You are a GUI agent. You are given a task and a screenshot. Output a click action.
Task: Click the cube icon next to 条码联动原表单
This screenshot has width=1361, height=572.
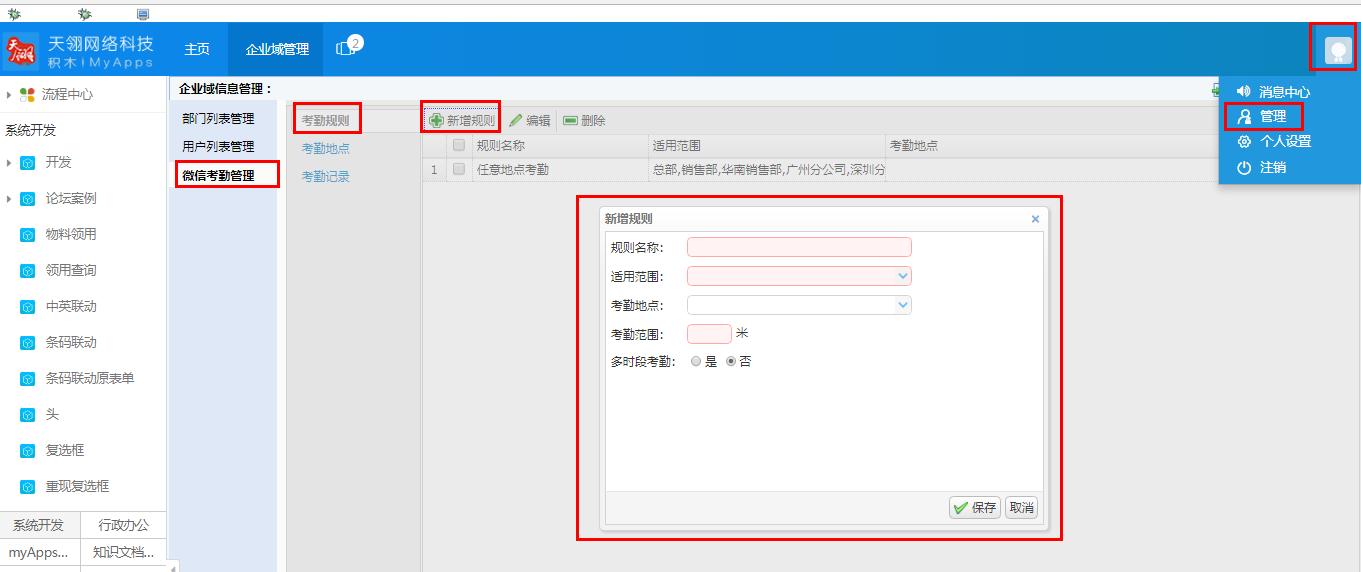click(28, 379)
